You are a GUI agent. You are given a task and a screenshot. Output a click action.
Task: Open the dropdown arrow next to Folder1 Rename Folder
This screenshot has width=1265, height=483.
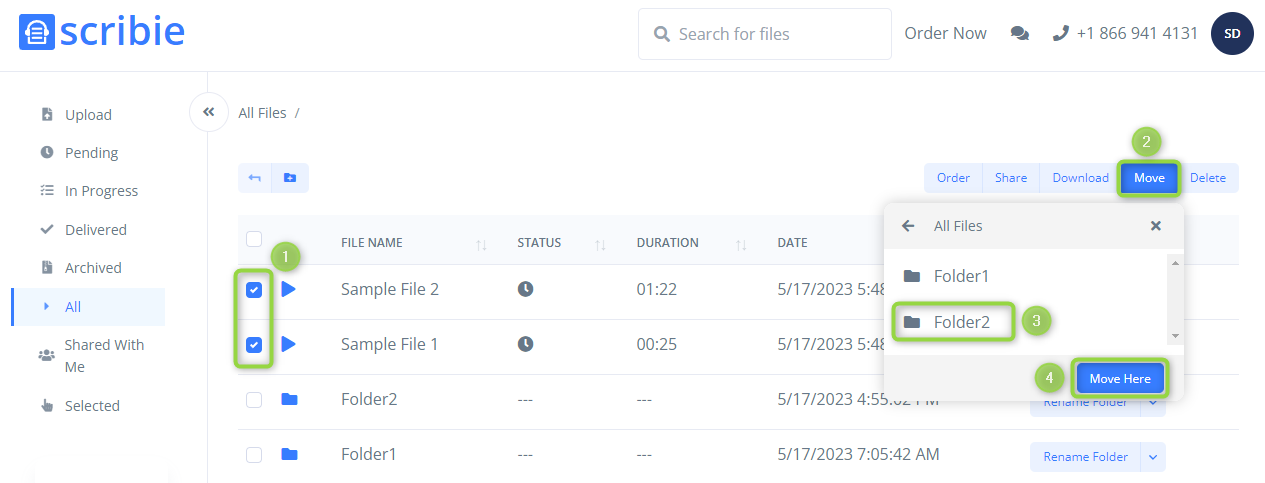coord(1153,457)
